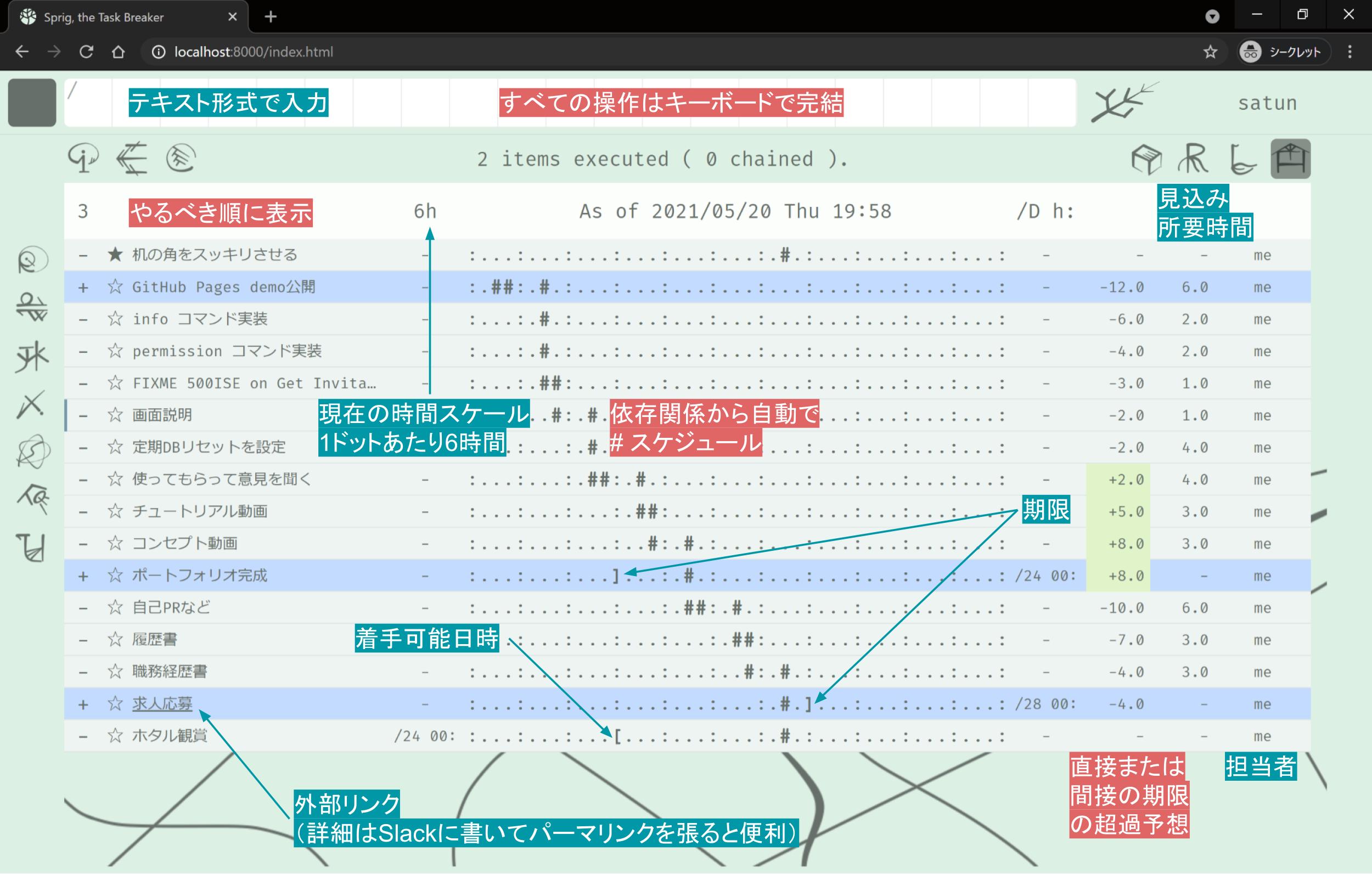Expand the GitHub Pages demo公開 row
The height and width of the screenshot is (874, 1372).
pyautogui.click(x=83, y=287)
